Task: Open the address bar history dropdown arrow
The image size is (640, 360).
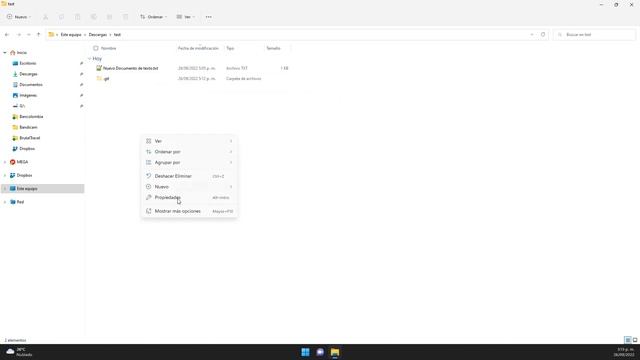Action: 532,35
